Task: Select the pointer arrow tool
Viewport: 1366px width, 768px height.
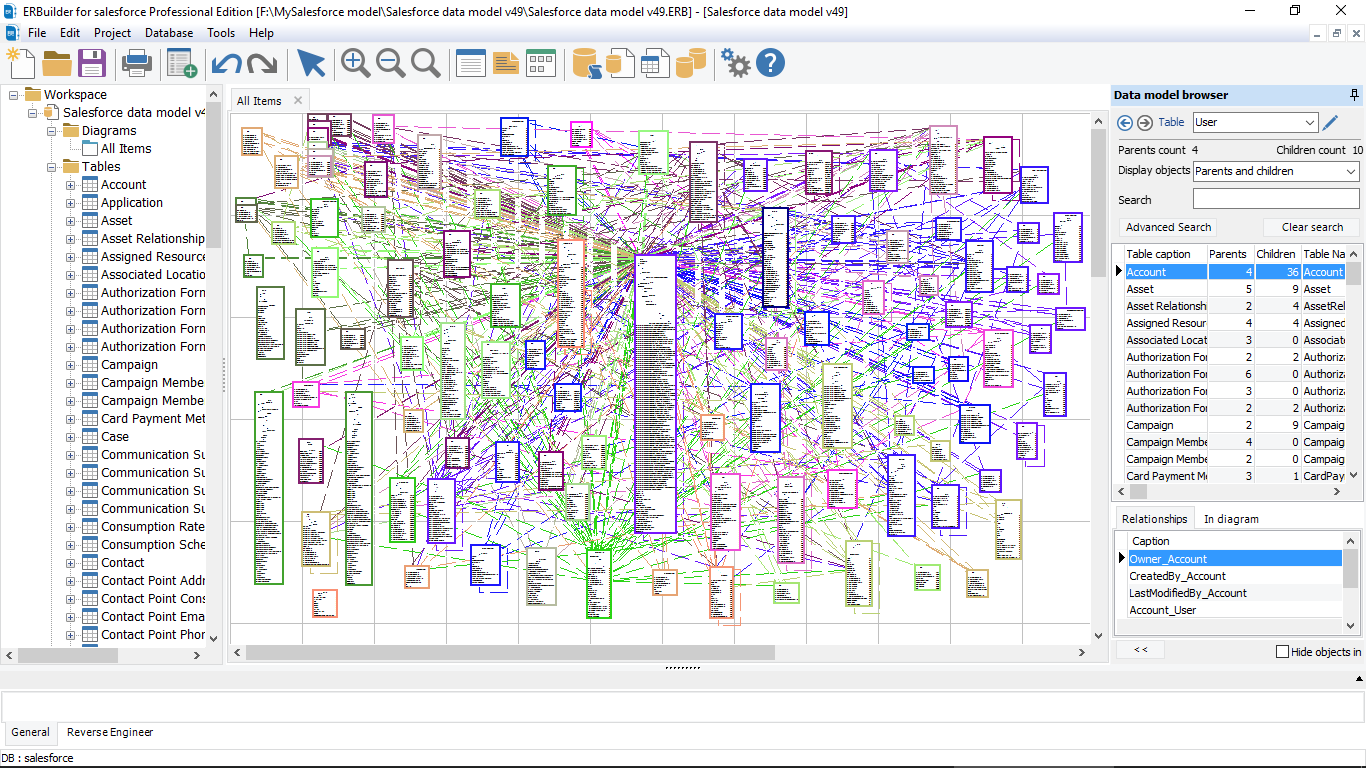Action: pyautogui.click(x=311, y=63)
